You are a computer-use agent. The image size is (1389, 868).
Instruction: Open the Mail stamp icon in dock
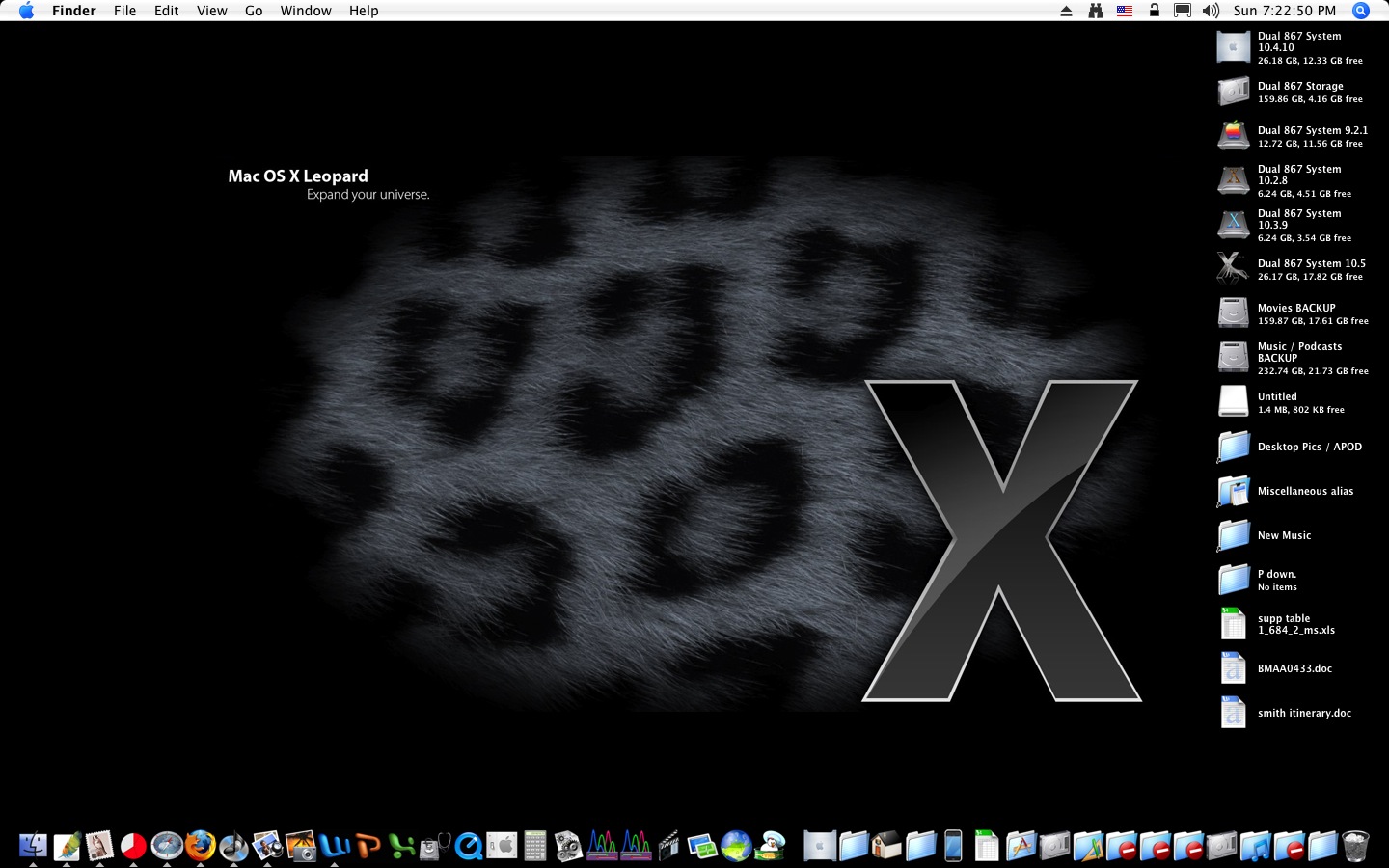point(100,846)
